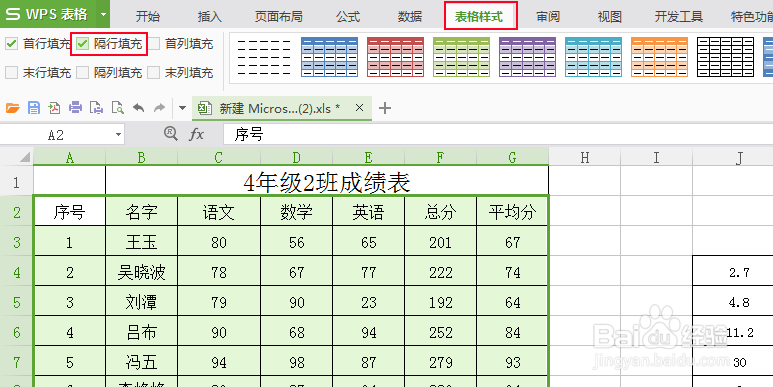Open the 视图 ribbon tab
This screenshot has height=387, width=773.
609,16
